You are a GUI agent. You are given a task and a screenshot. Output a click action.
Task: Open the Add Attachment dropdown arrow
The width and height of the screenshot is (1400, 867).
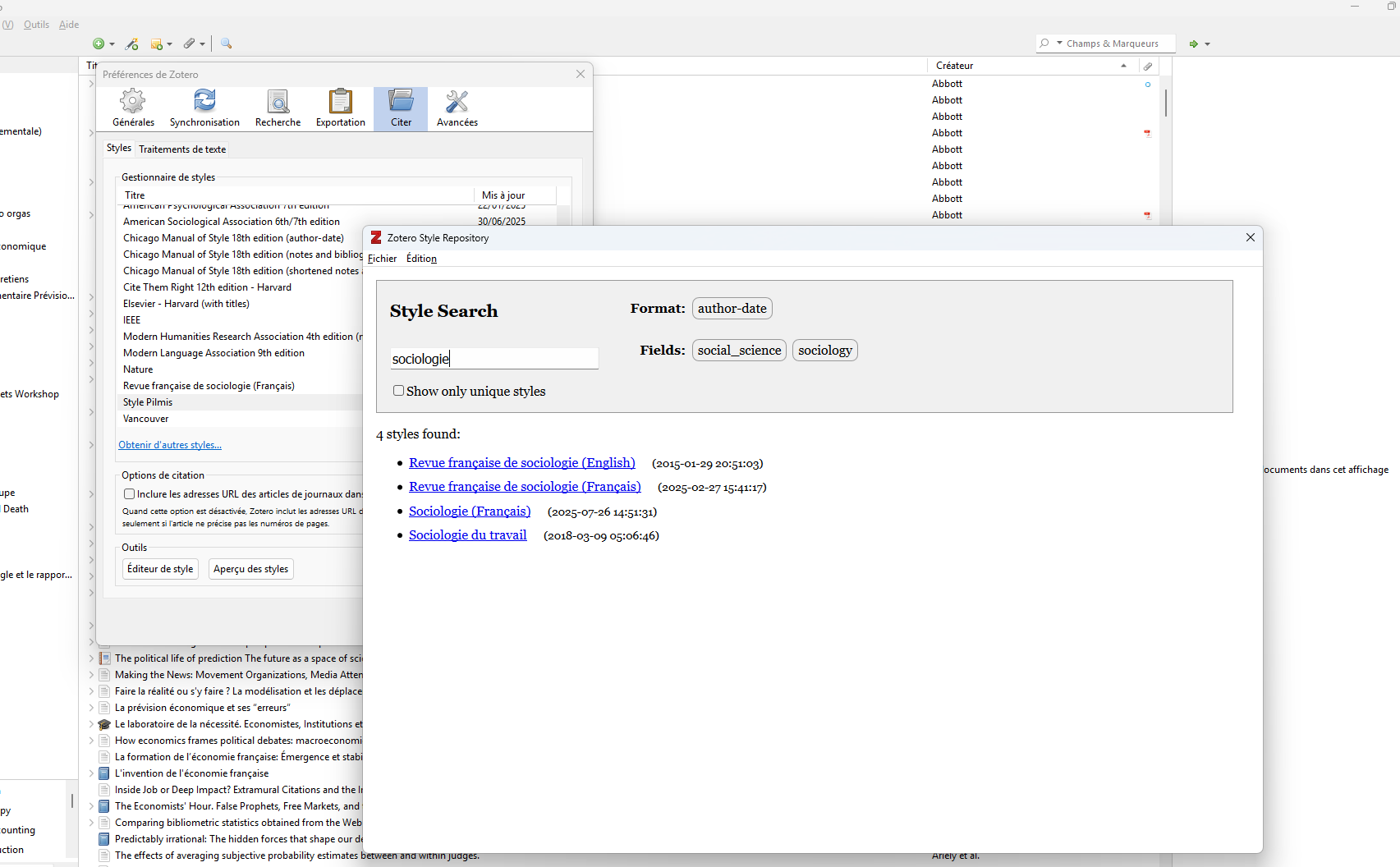(x=202, y=44)
